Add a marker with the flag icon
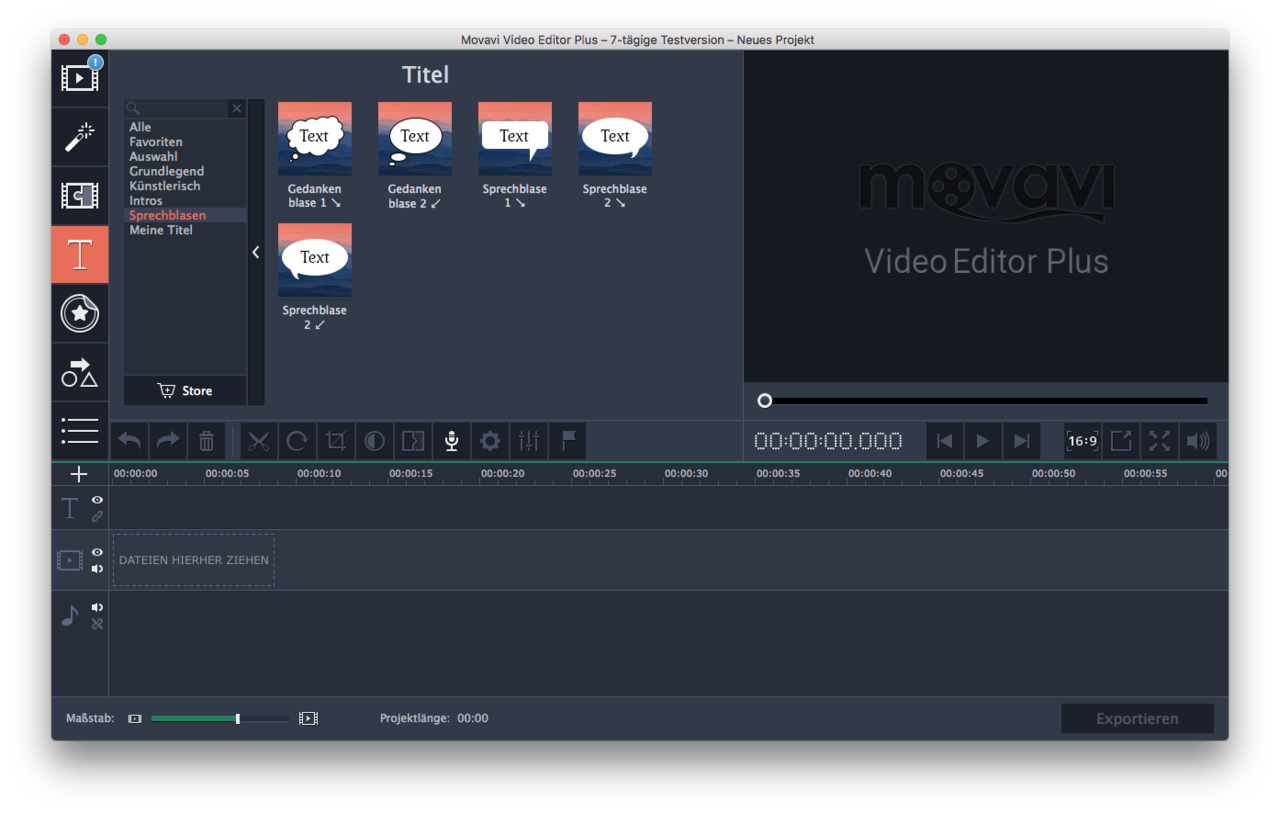Image resolution: width=1280 pixels, height=814 pixels. click(567, 441)
